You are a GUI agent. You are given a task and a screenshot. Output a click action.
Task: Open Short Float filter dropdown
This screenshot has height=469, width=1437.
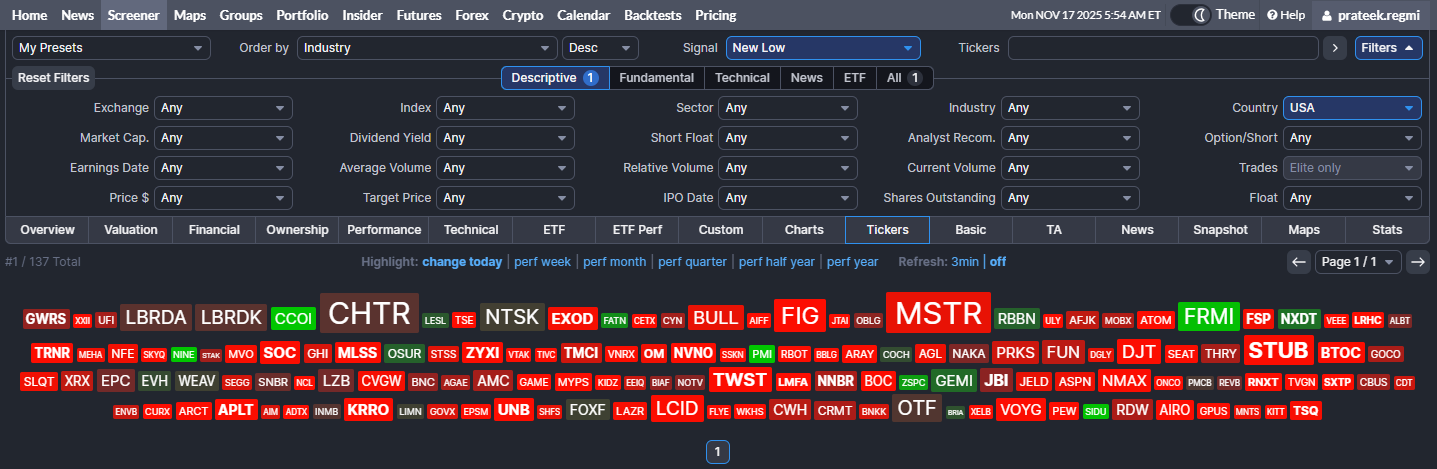[788, 138]
